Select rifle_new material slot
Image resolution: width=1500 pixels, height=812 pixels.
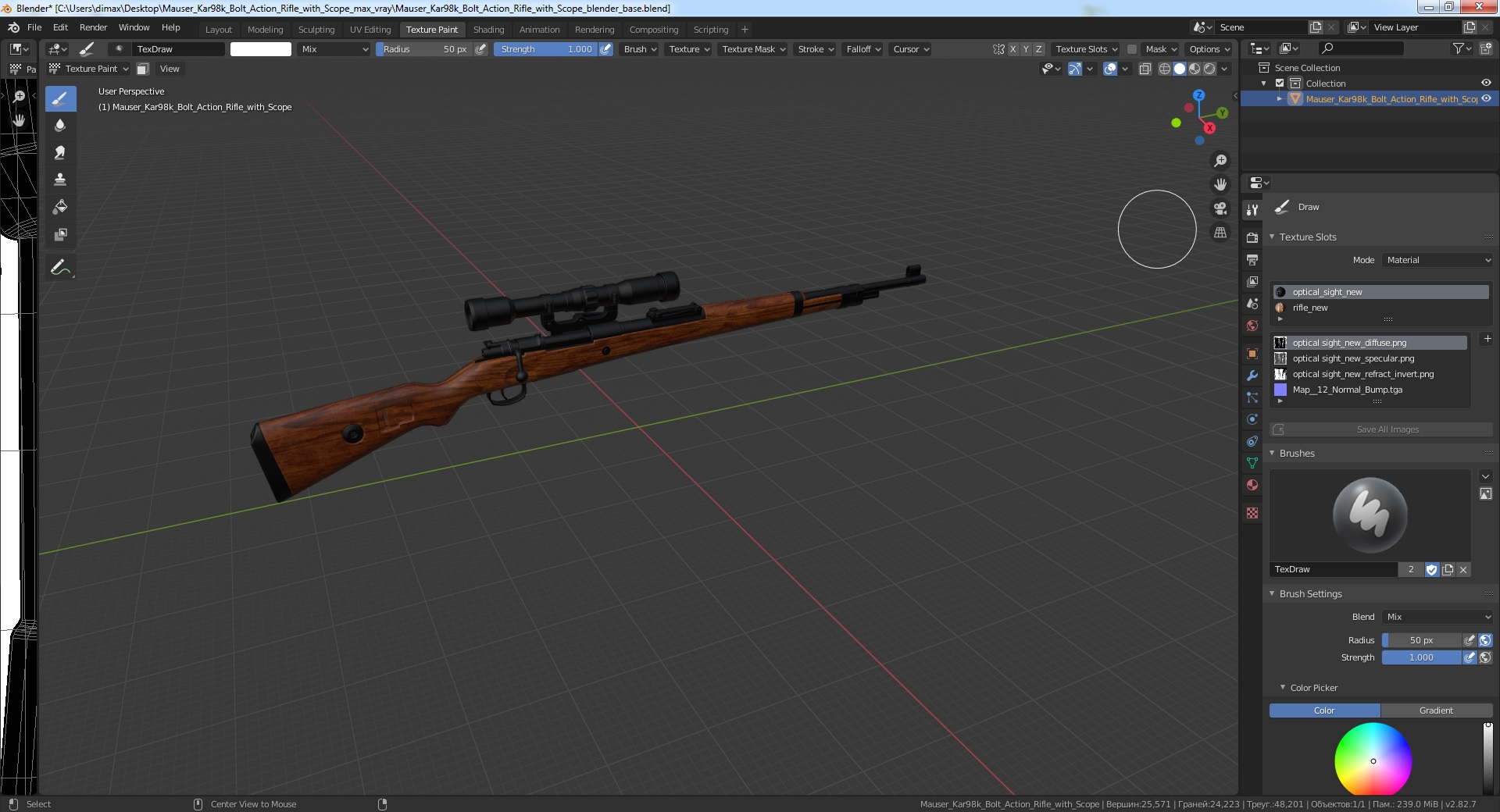coord(1380,308)
